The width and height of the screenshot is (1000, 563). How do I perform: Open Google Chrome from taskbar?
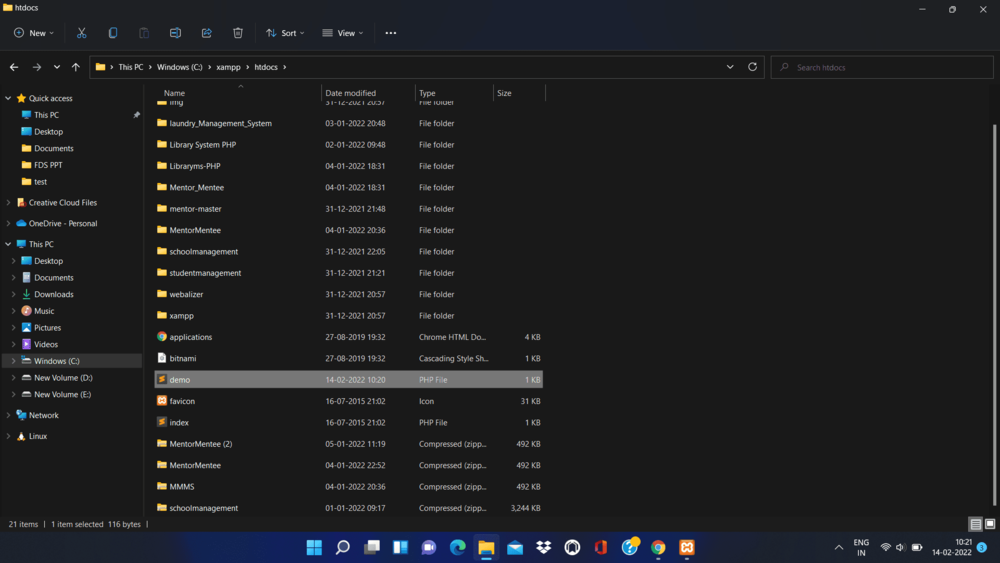click(x=658, y=548)
